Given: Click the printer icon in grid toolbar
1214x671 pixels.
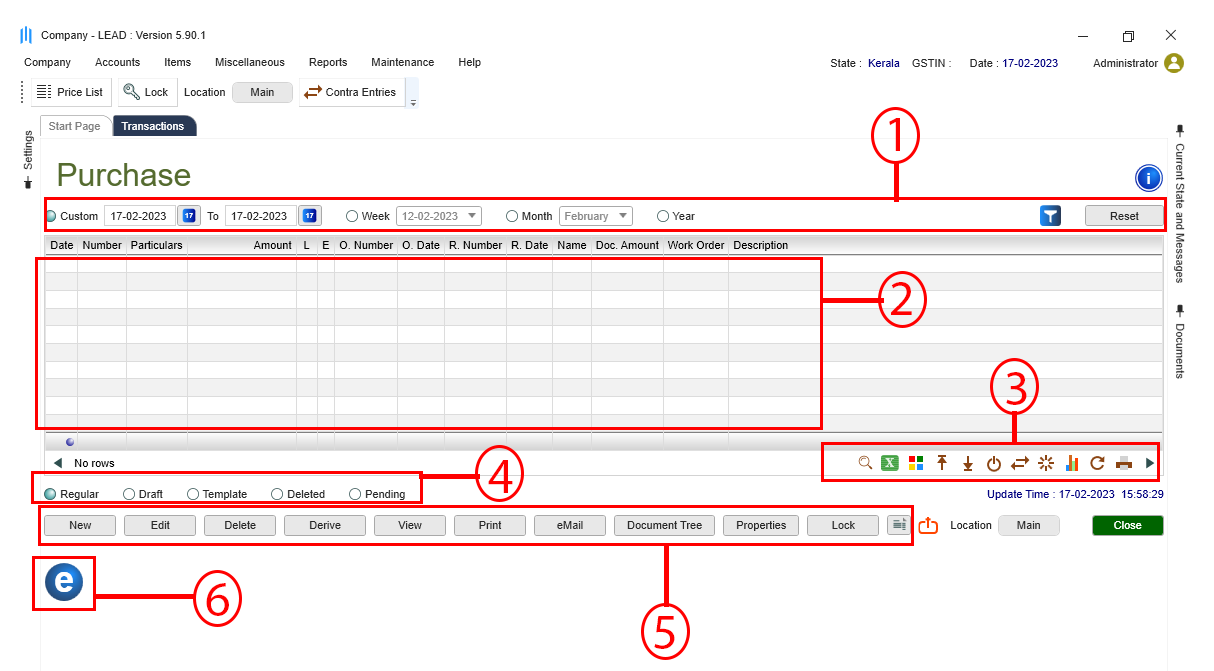Looking at the screenshot, I should [x=1124, y=463].
